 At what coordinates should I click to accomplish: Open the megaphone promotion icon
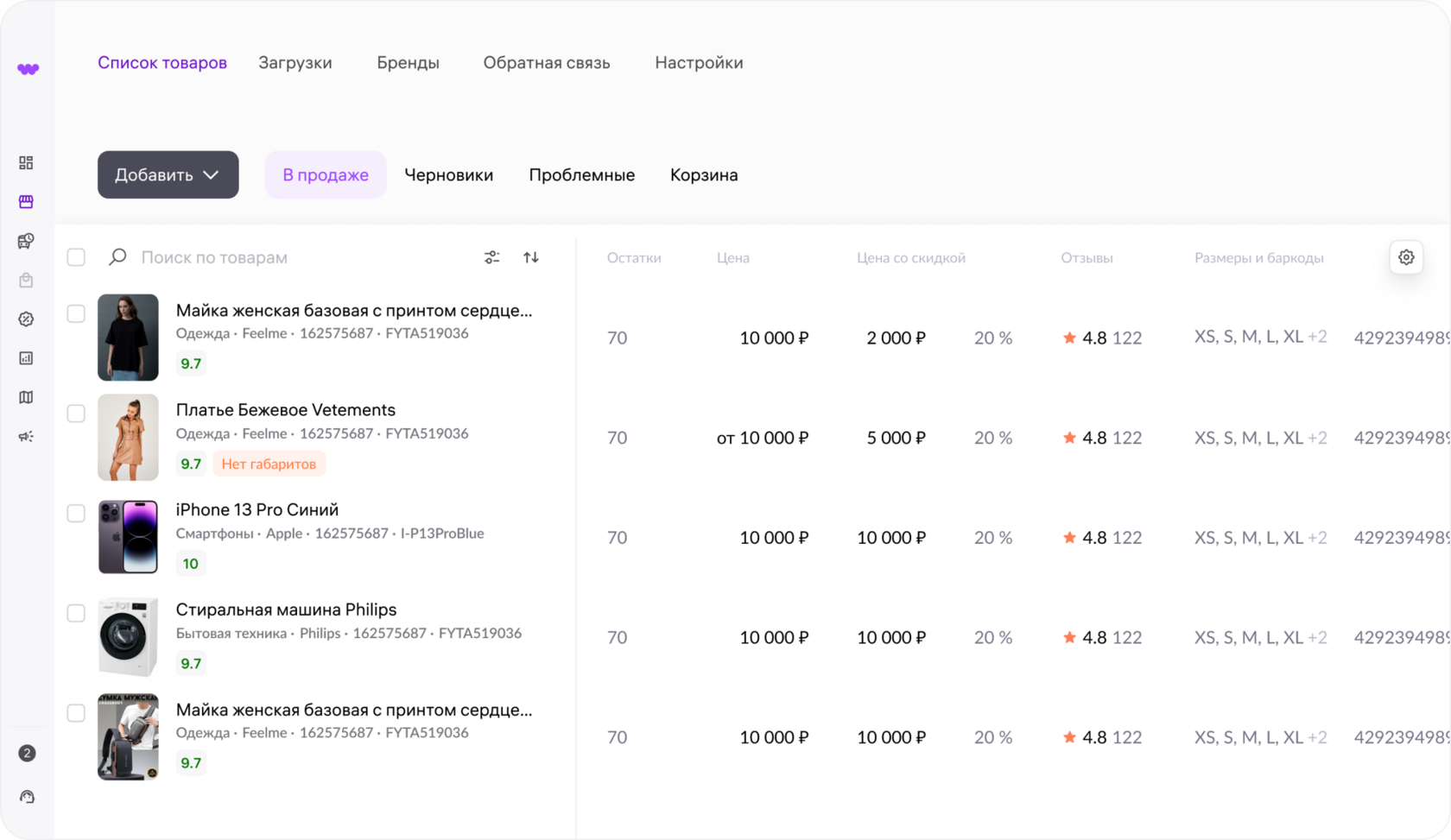tap(26, 437)
